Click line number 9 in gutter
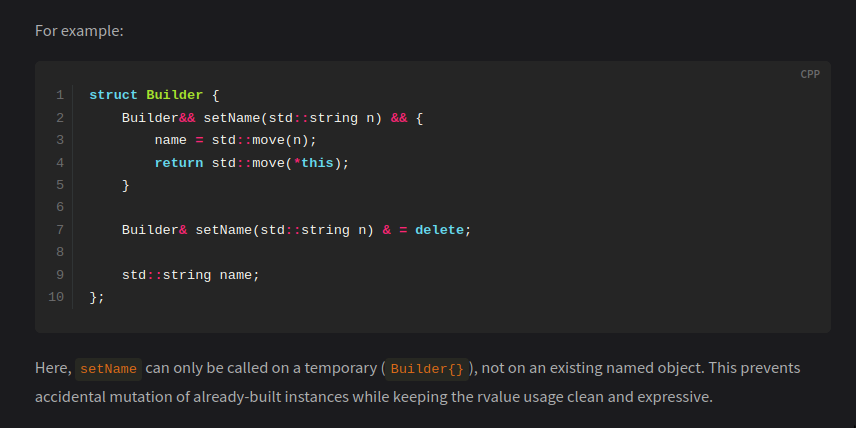 pos(60,275)
